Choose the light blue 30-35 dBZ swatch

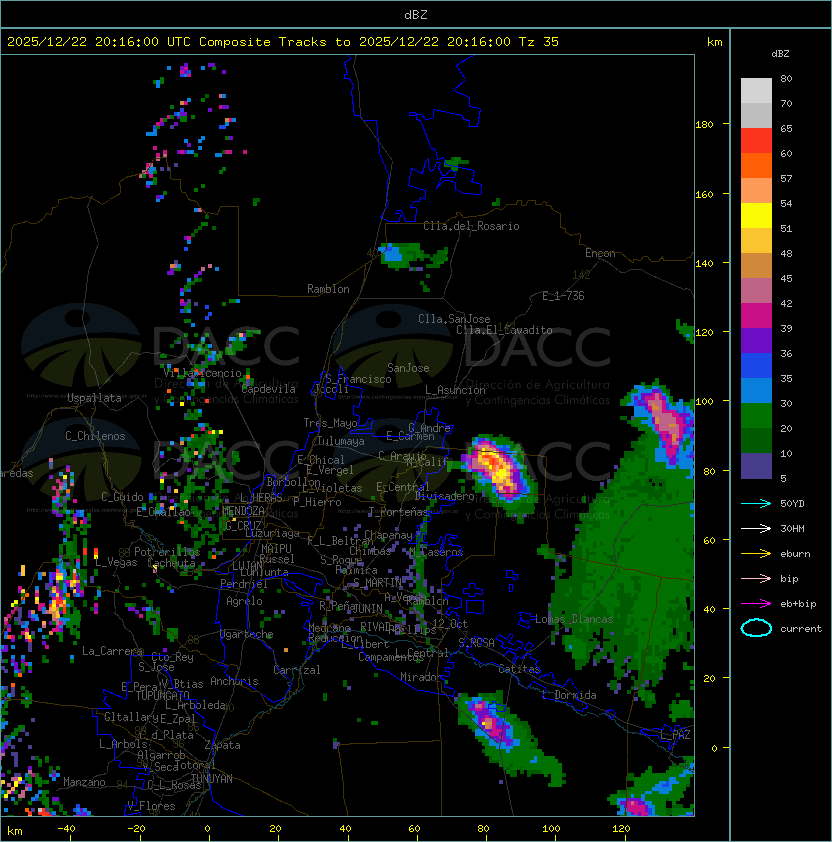coord(756,390)
